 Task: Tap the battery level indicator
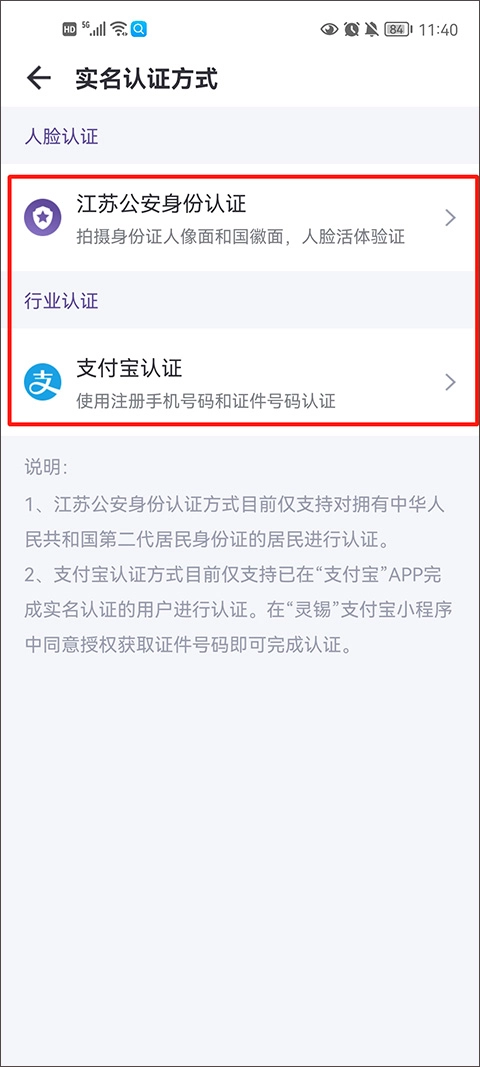(397, 29)
